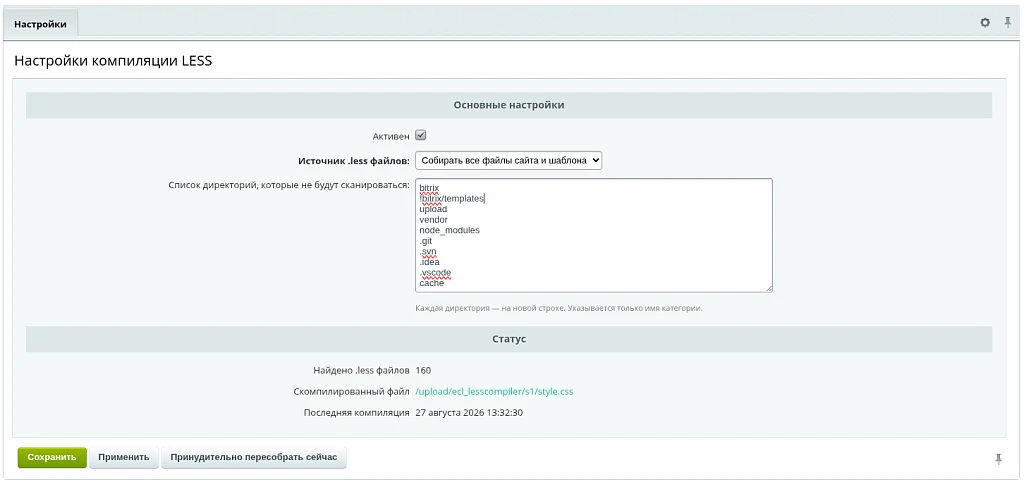Viewport: 1024px width, 482px height.
Task: Click the "bitrix" line in the textarea
Action: click(x=429, y=188)
